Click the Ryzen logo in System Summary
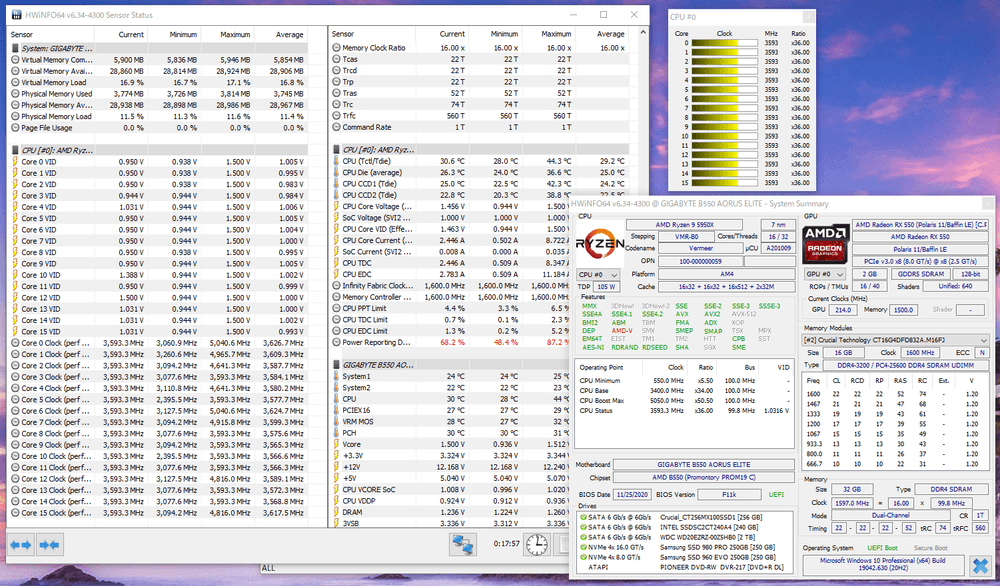The height and width of the screenshot is (586, 1000). 599,243
